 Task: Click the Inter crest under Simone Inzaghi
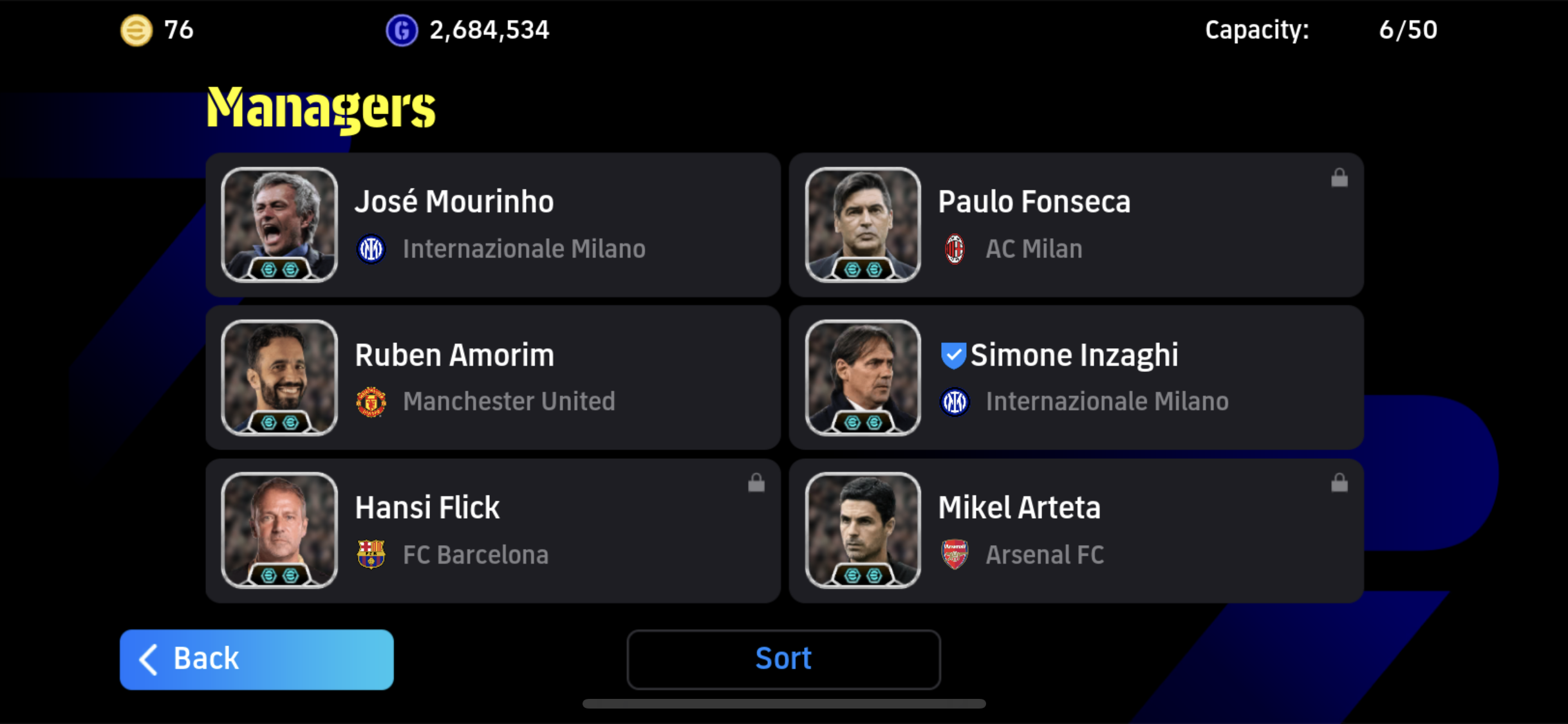click(955, 402)
